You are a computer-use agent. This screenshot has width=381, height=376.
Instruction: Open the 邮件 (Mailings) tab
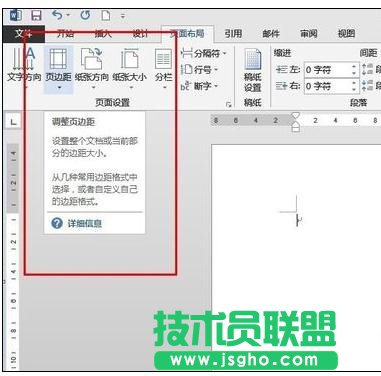(271, 33)
